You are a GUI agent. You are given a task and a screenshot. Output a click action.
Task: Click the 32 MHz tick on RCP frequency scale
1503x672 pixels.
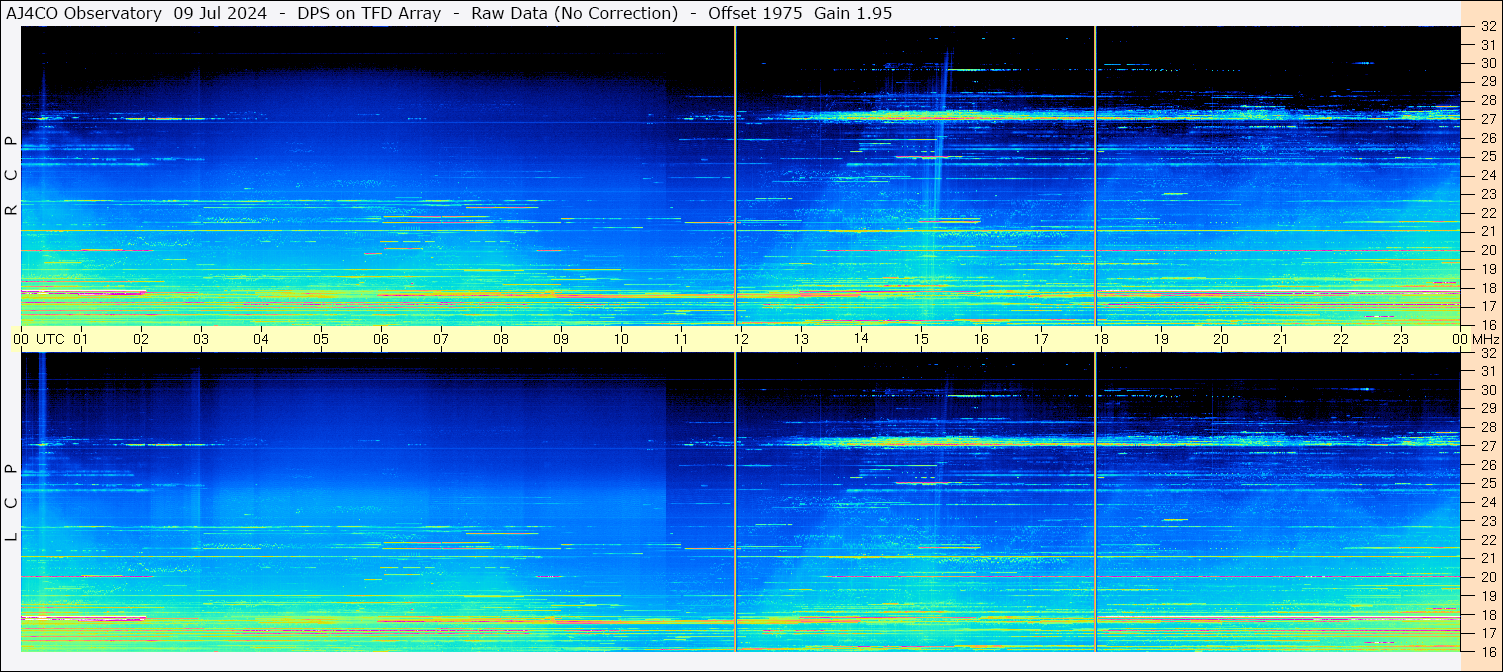[x=1488, y=26]
